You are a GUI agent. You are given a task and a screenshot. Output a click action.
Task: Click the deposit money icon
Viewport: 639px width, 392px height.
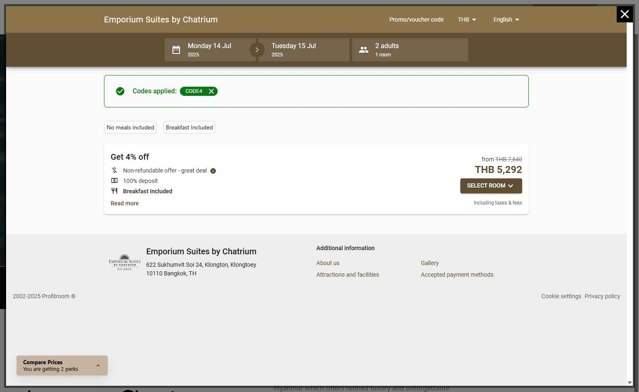(115, 181)
